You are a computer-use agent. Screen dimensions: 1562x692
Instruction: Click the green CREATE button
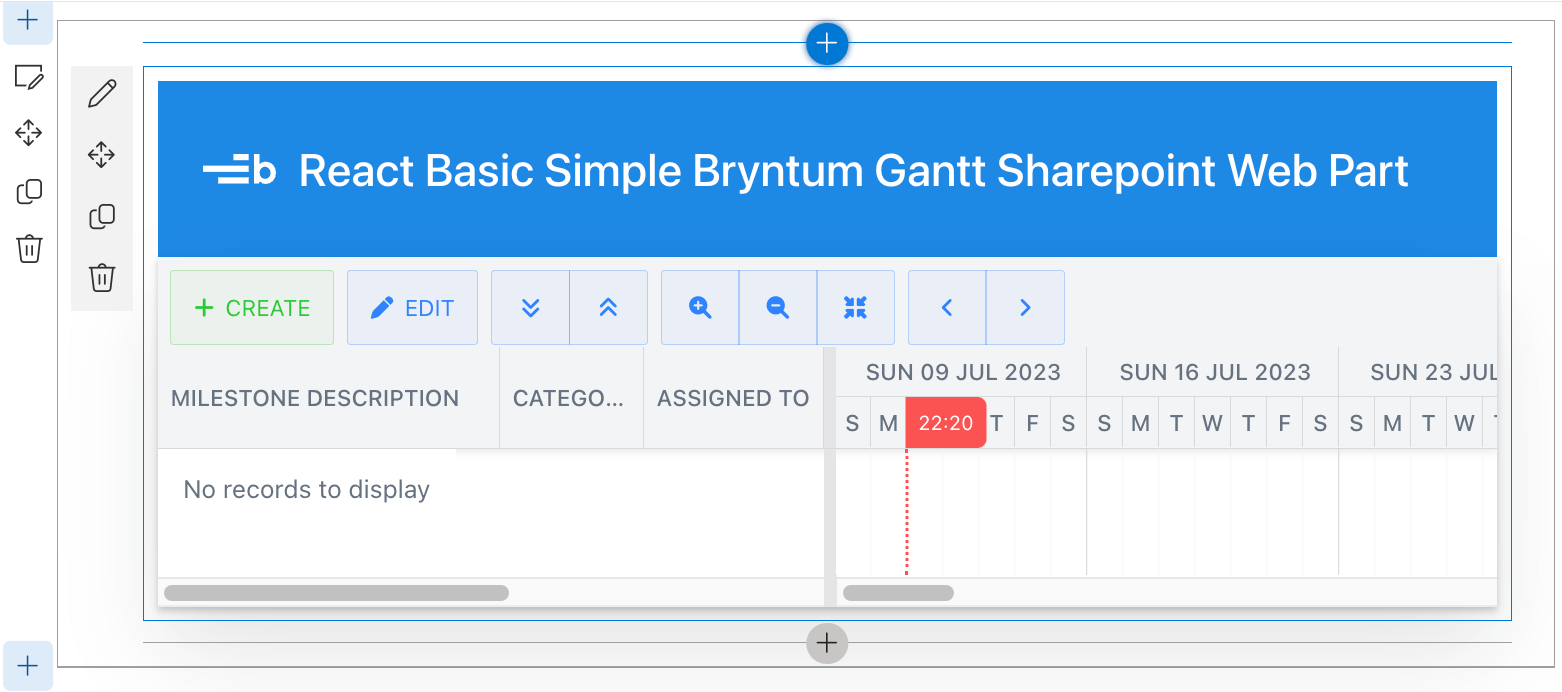point(252,308)
